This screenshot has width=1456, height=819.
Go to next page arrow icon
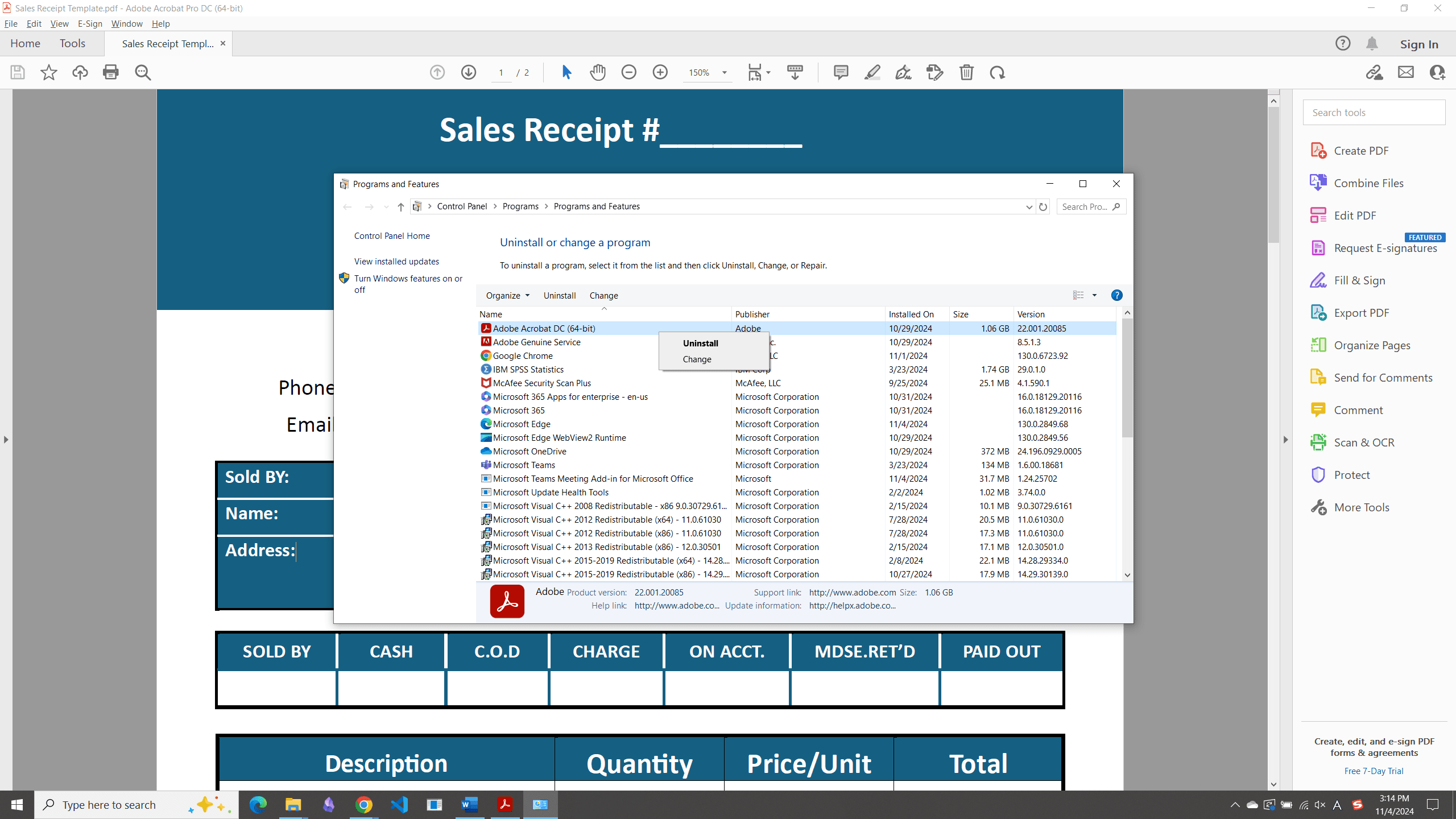coord(469,72)
